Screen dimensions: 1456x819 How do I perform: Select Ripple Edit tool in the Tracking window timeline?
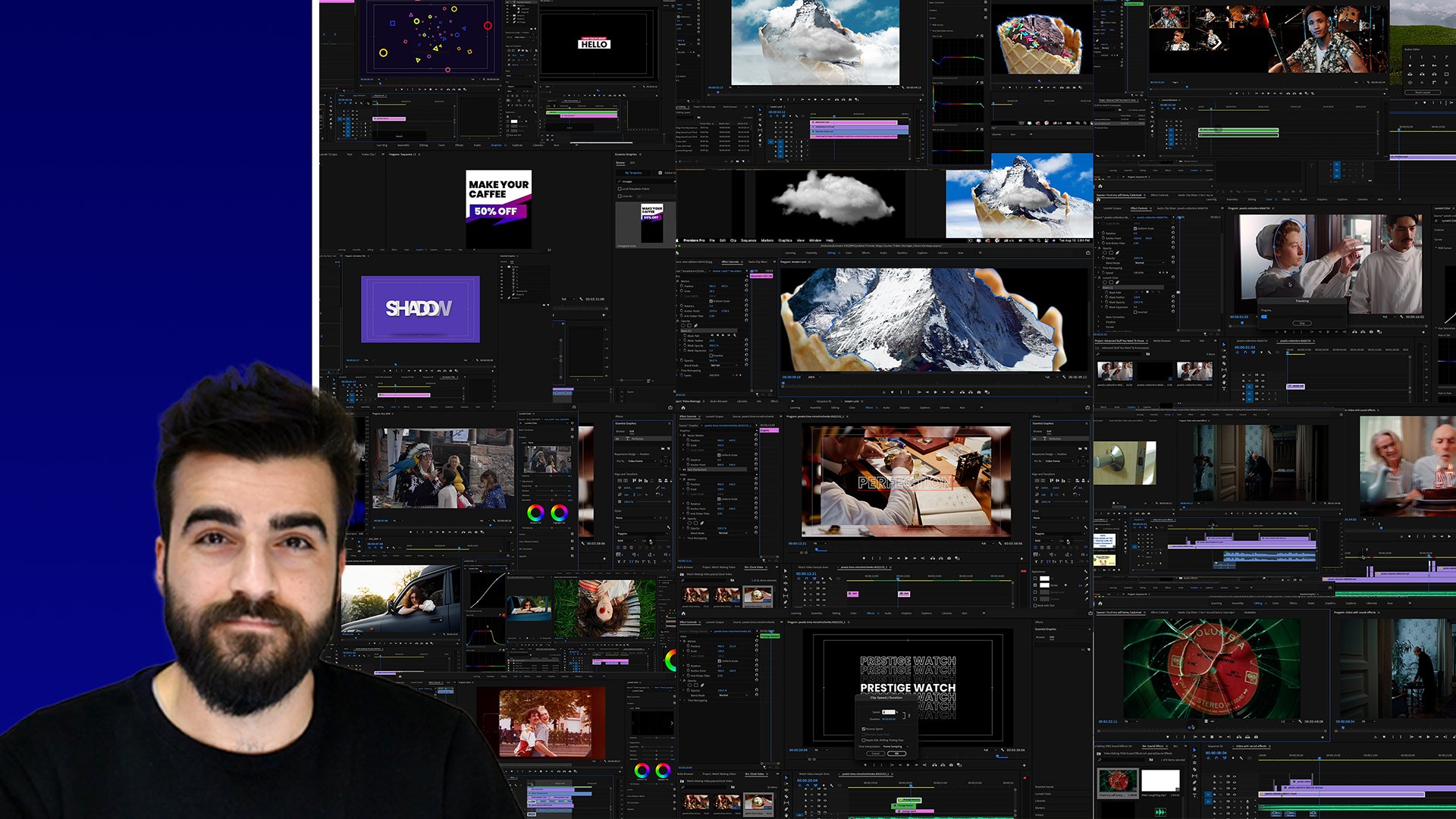(x=1224, y=357)
